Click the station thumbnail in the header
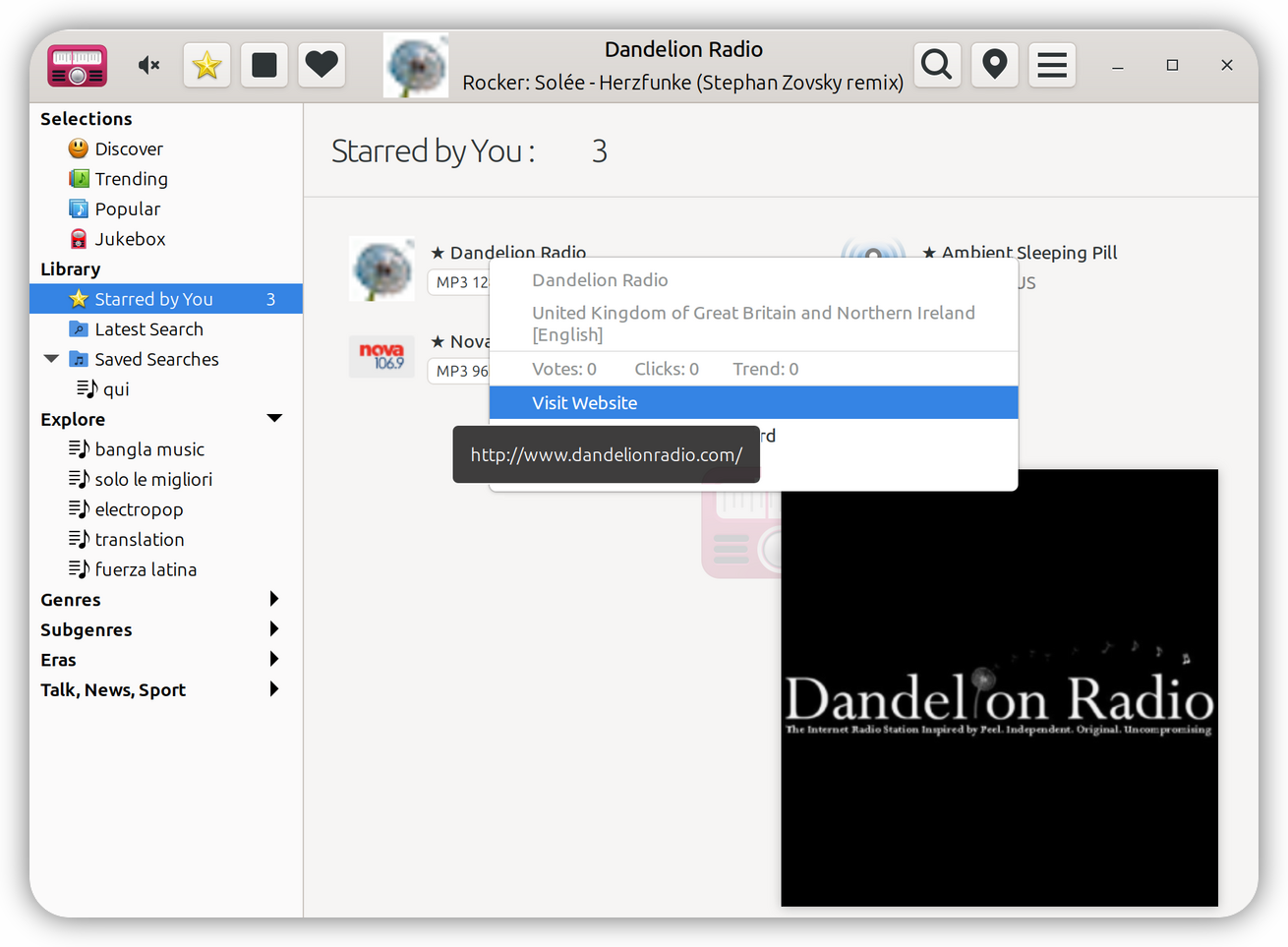 416,66
